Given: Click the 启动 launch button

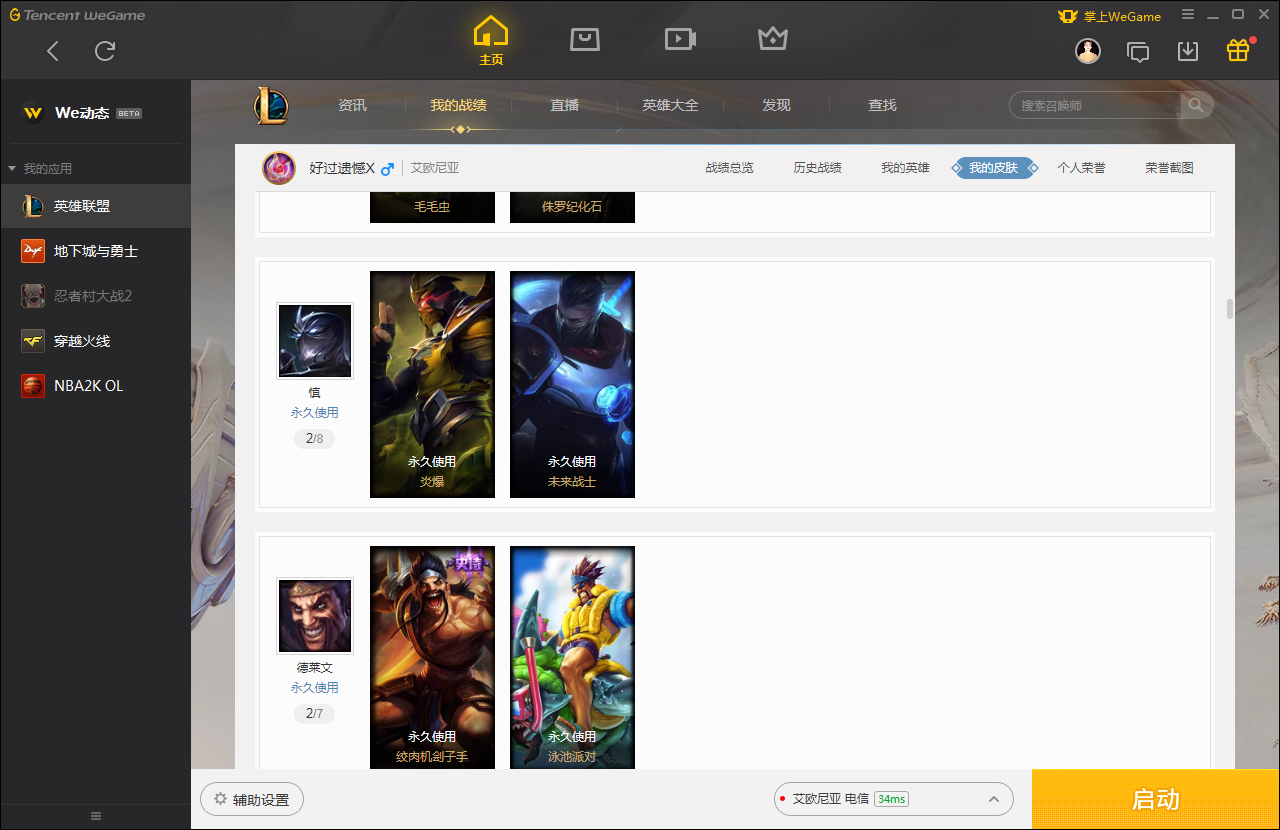Looking at the screenshot, I should 1156,800.
